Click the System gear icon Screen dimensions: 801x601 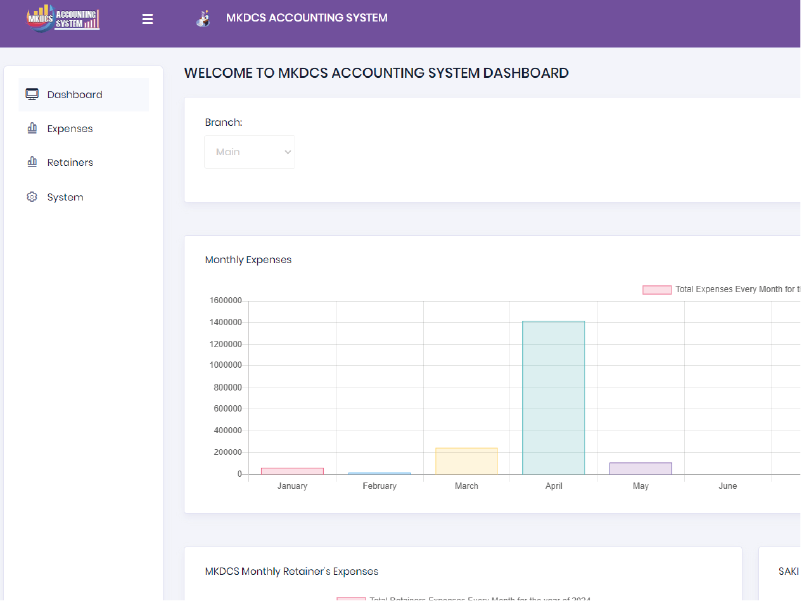32,197
